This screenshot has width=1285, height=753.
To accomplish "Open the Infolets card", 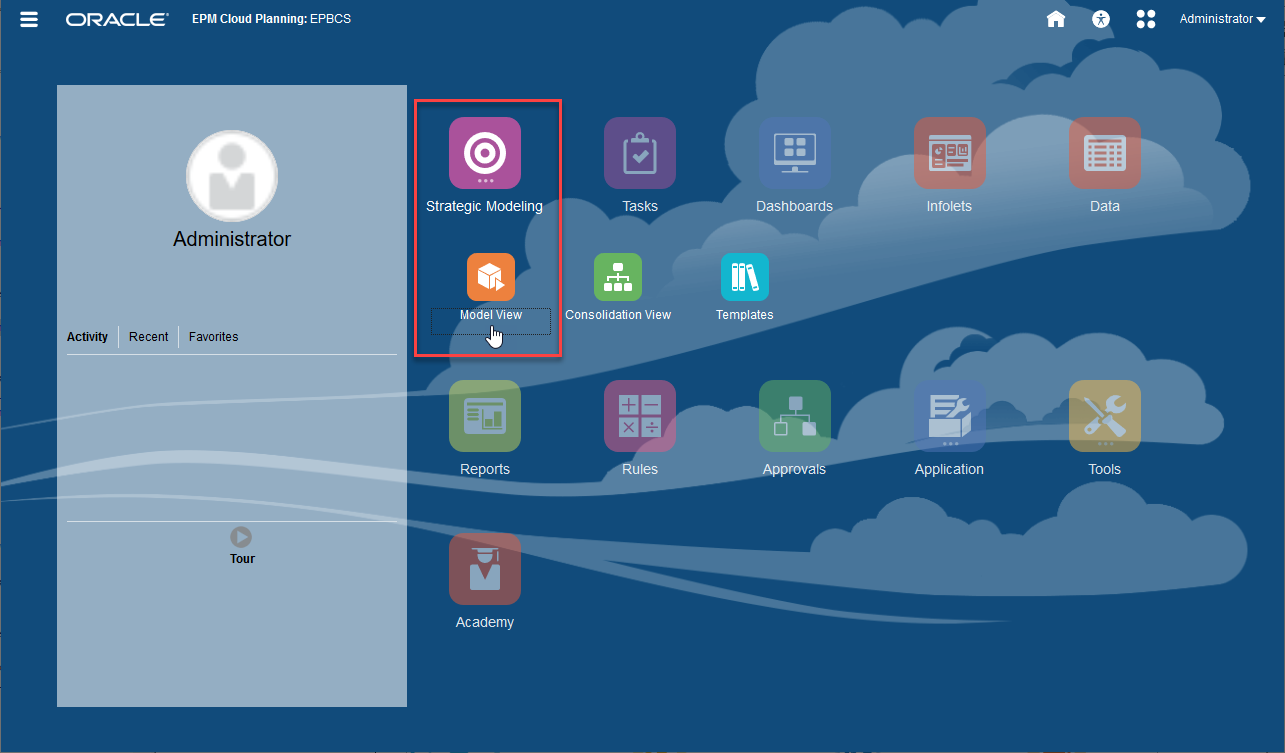I will tap(950, 153).
